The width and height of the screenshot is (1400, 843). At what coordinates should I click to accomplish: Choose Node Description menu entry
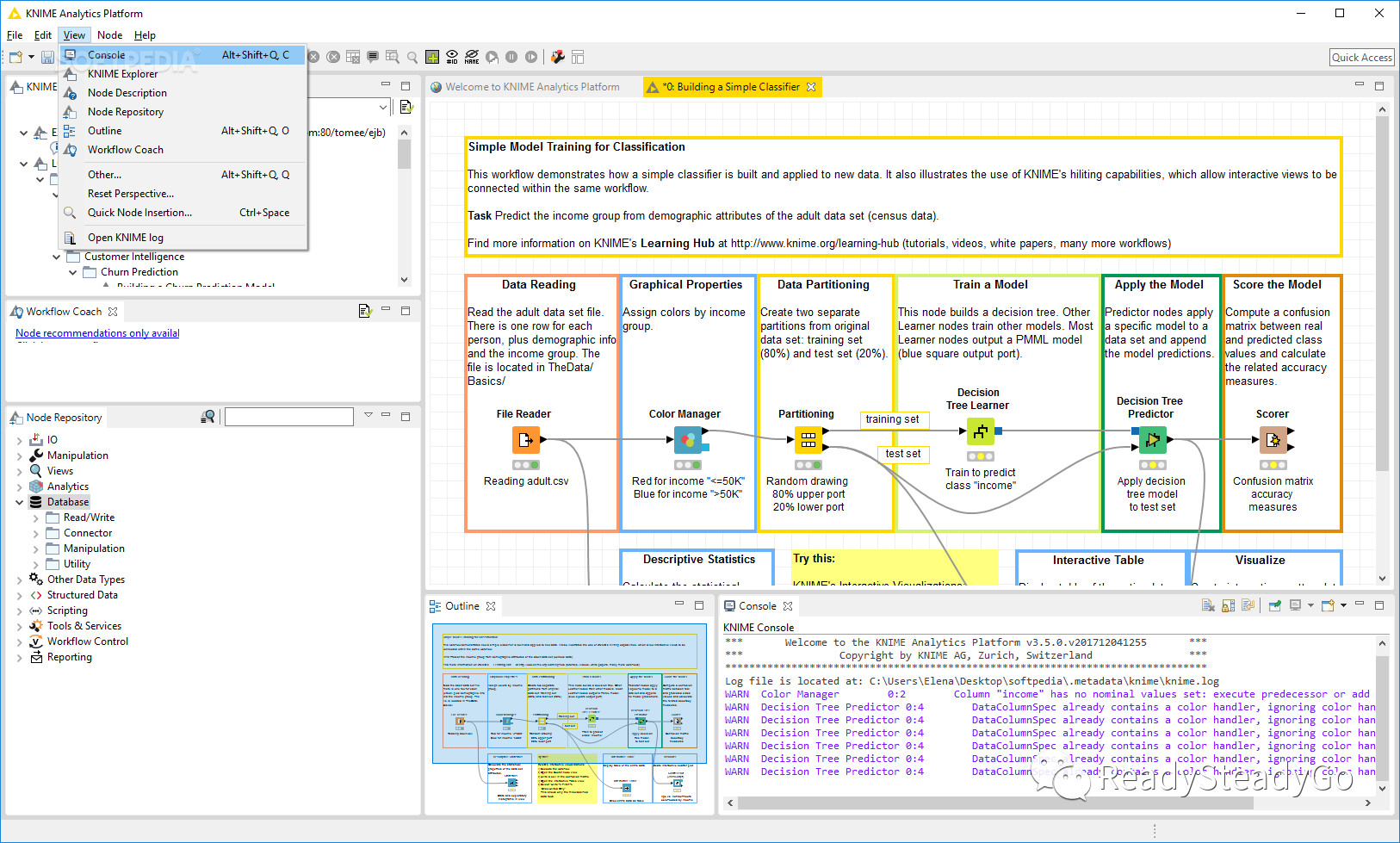pos(183,93)
